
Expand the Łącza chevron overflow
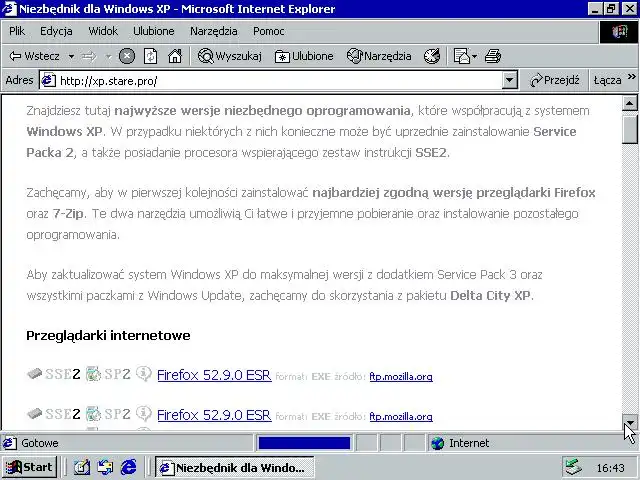[632, 77]
